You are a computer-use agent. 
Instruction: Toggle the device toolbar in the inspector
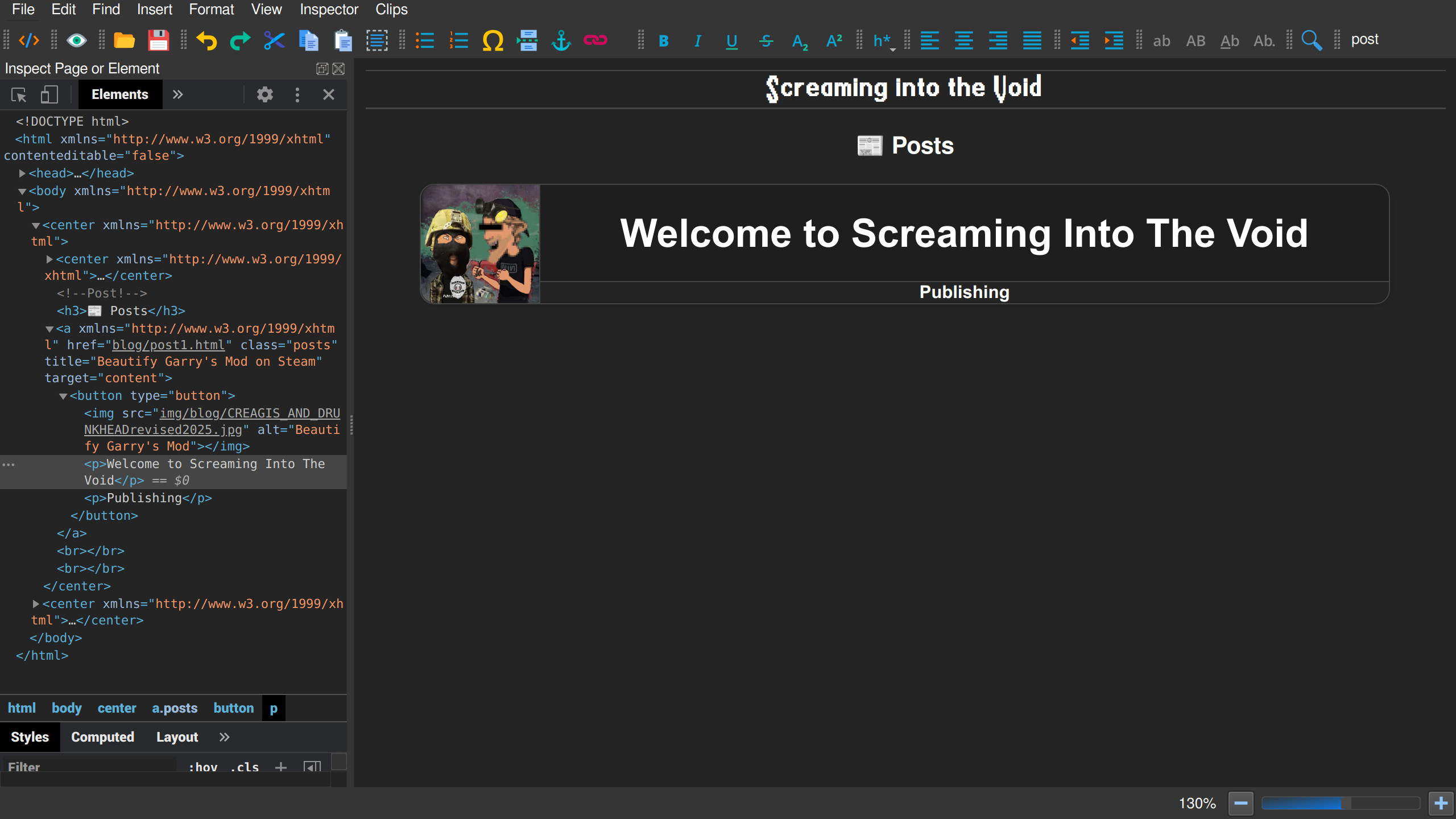49,94
